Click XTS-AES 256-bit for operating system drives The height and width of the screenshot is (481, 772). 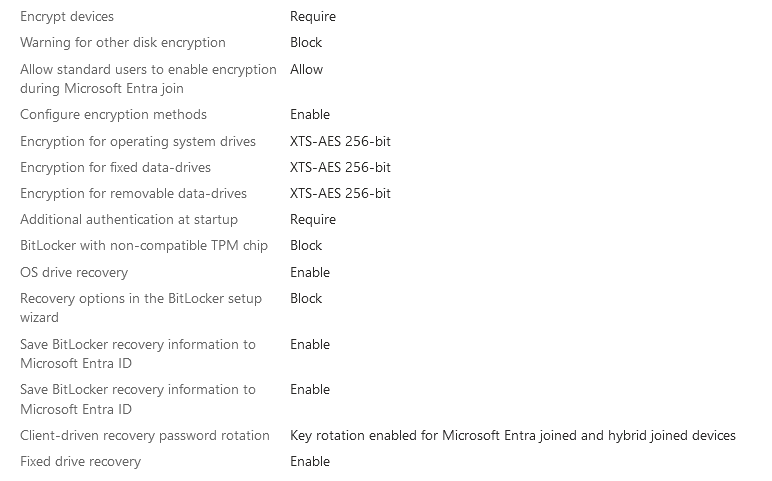(x=340, y=141)
